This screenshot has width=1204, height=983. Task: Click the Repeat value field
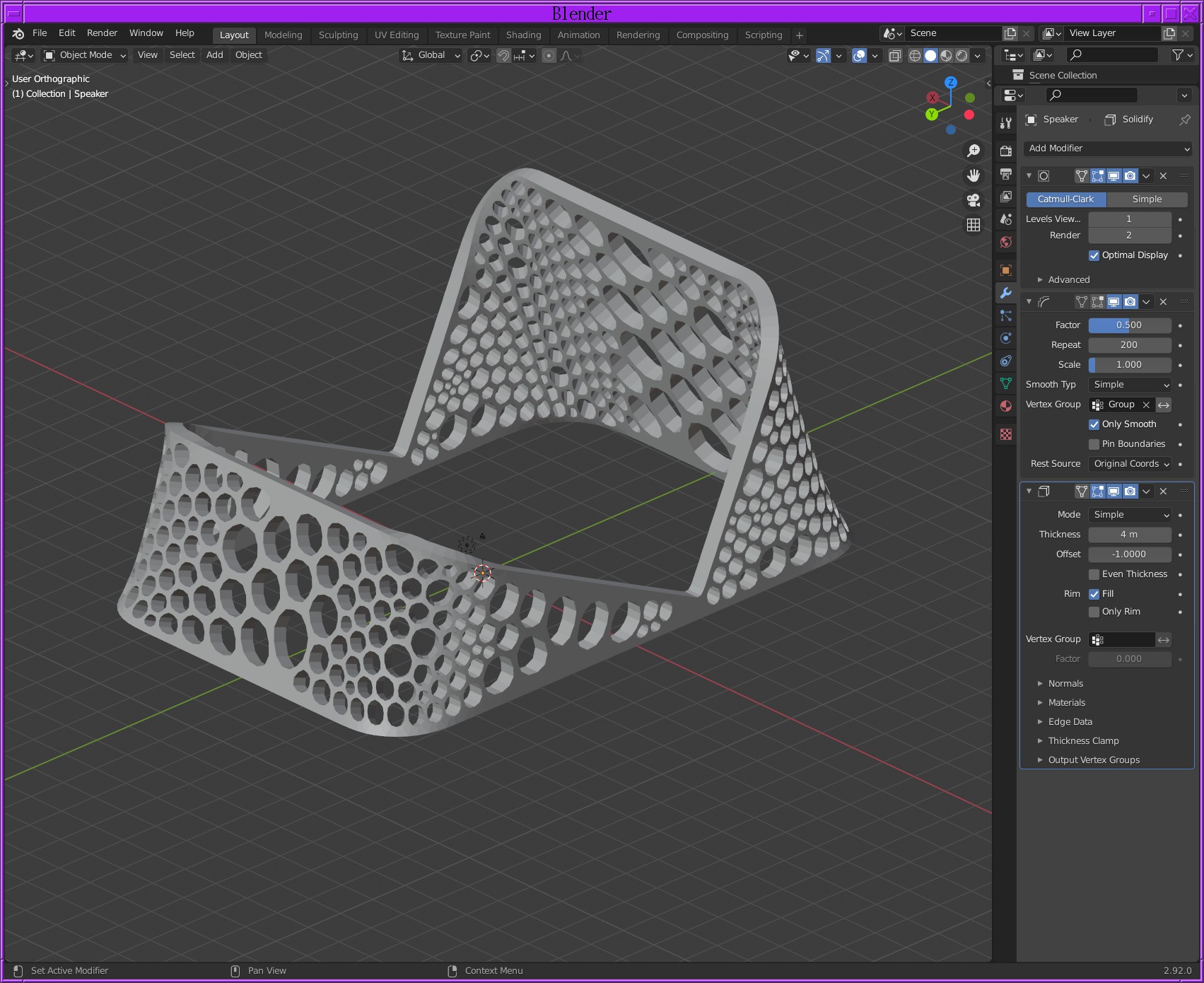click(1129, 345)
